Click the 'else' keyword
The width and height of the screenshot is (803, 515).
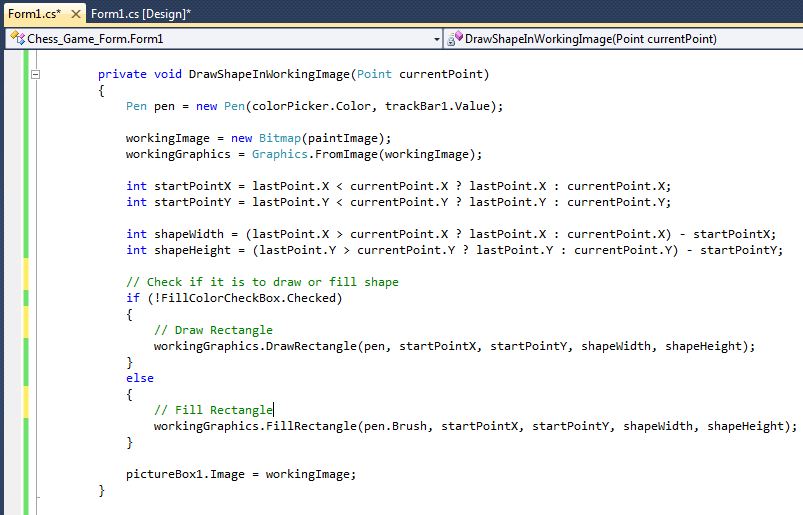(140, 378)
